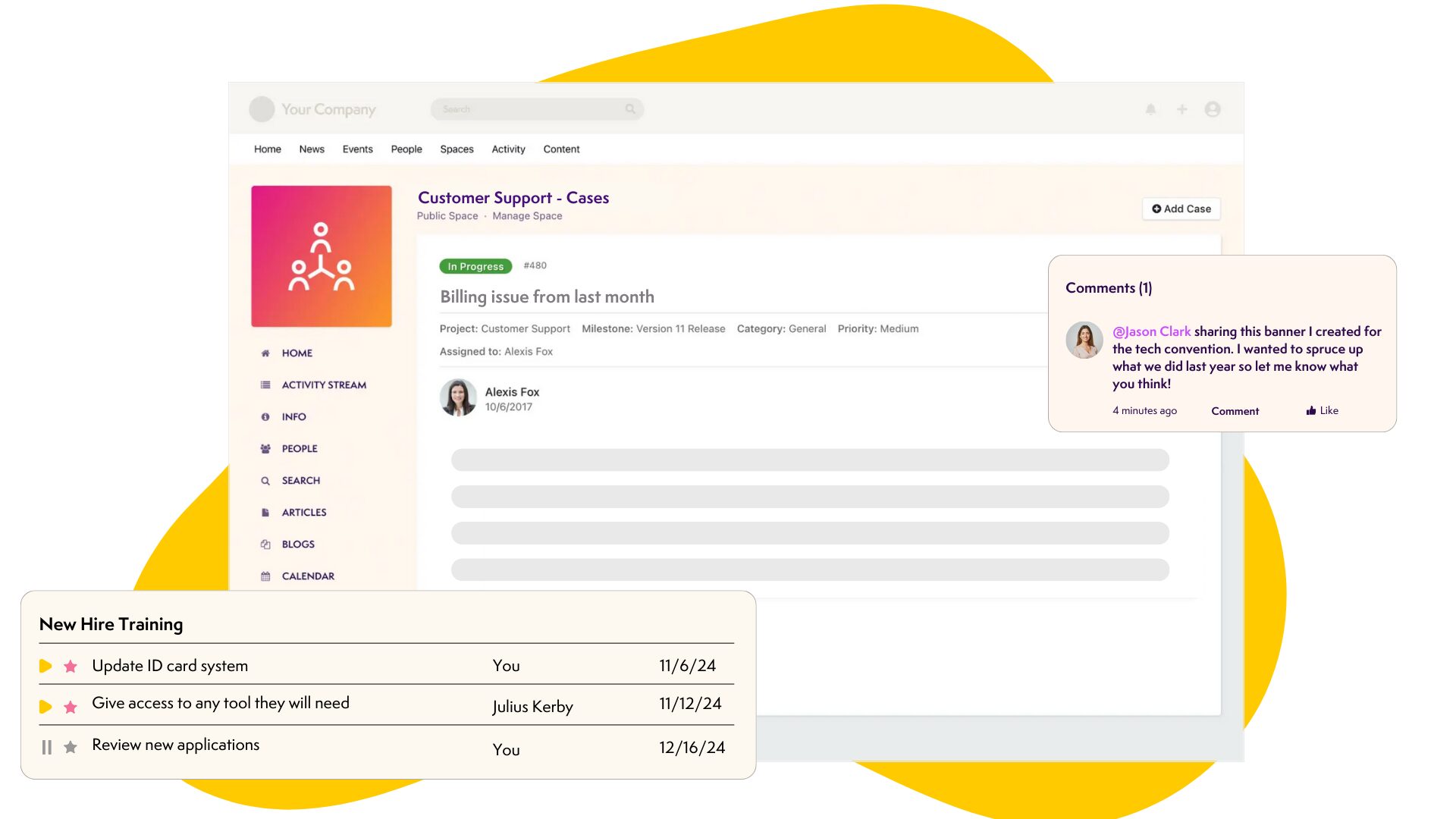Click the Activity Stream sidebar icon
This screenshot has width=1456, height=819.
(264, 385)
